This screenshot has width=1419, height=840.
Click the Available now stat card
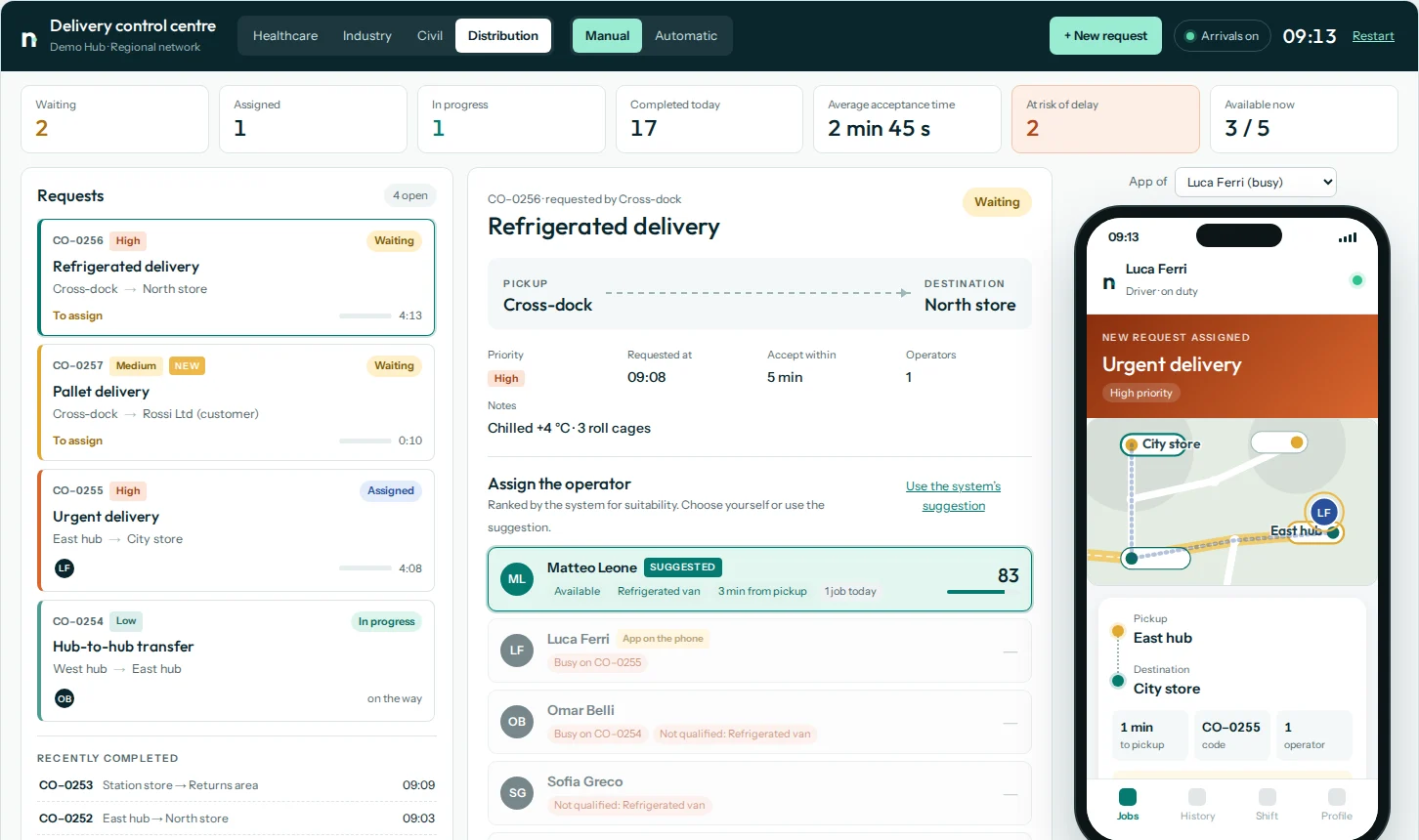pyautogui.click(x=1304, y=119)
